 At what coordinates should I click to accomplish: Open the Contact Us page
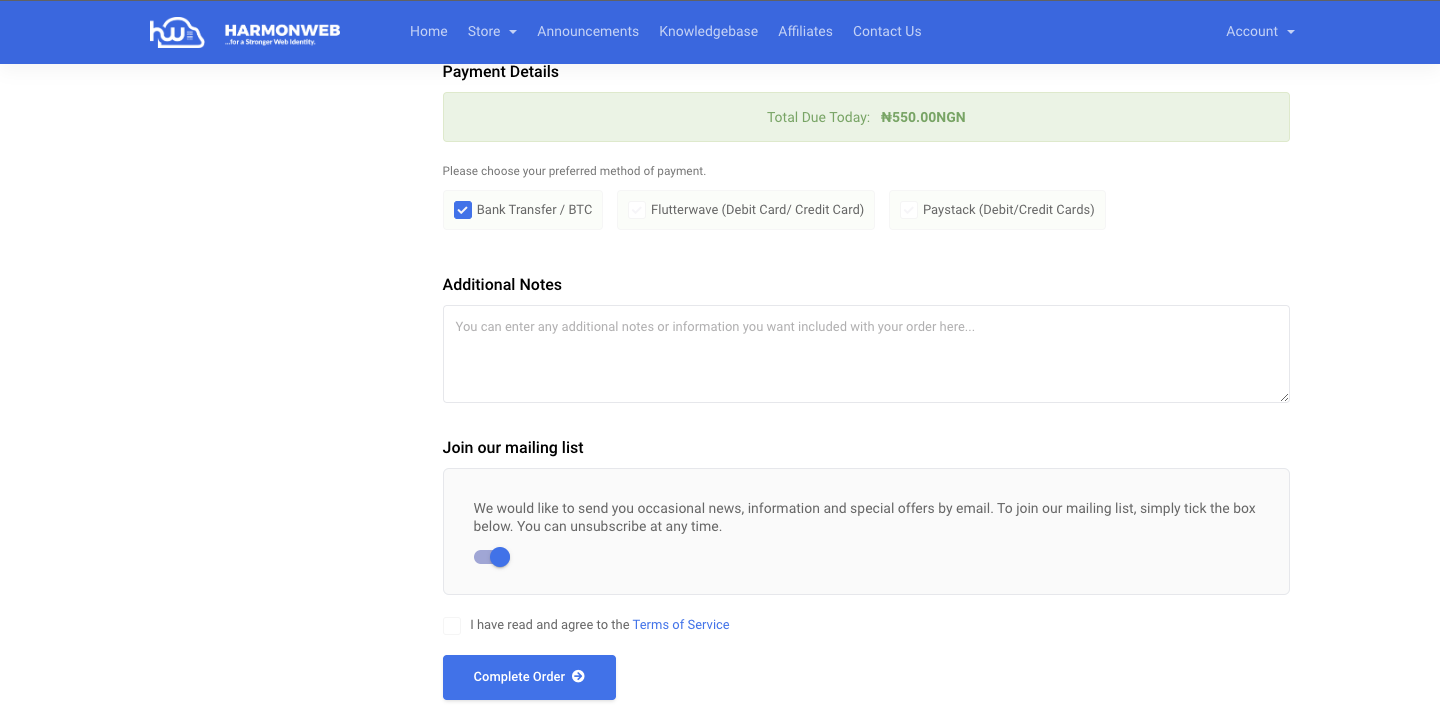tap(886, 31)
